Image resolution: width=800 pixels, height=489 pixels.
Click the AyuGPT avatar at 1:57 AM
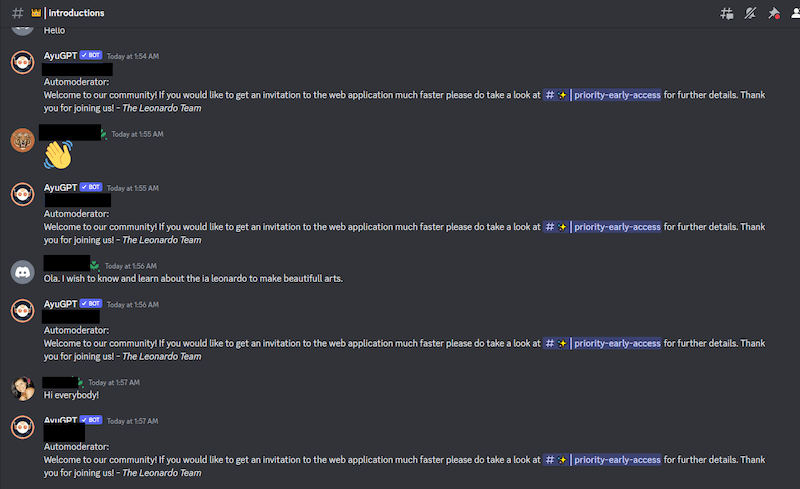pyautogui.click(x=22, y=427)
